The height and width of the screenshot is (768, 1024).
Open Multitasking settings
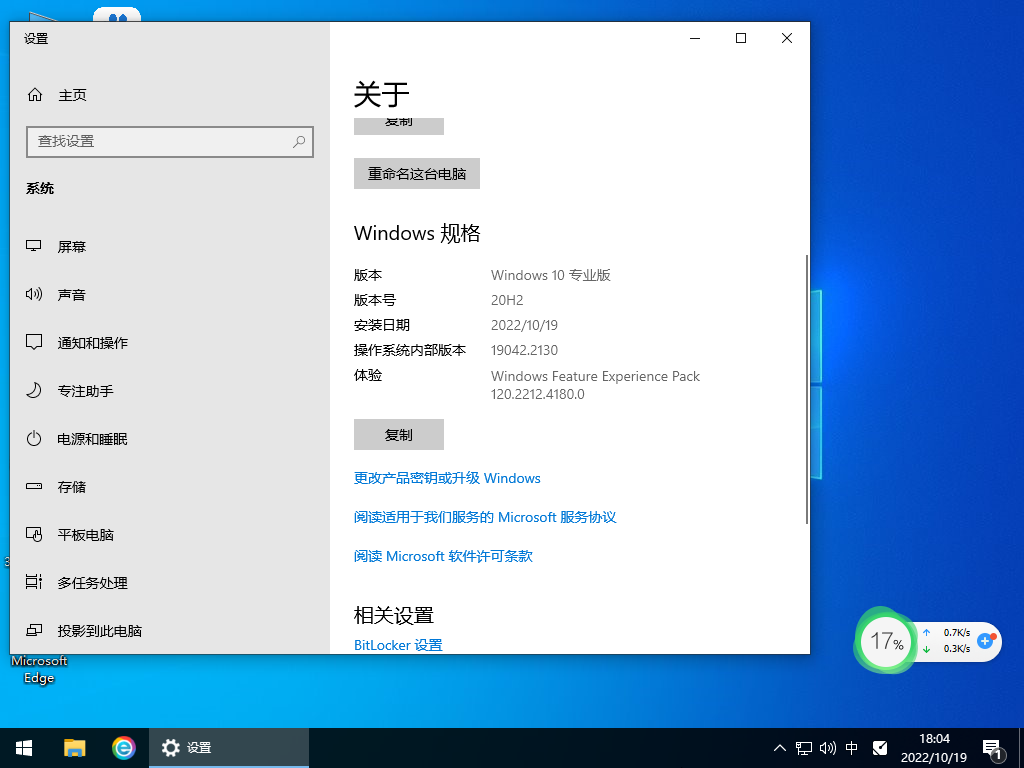click(90, 582)
